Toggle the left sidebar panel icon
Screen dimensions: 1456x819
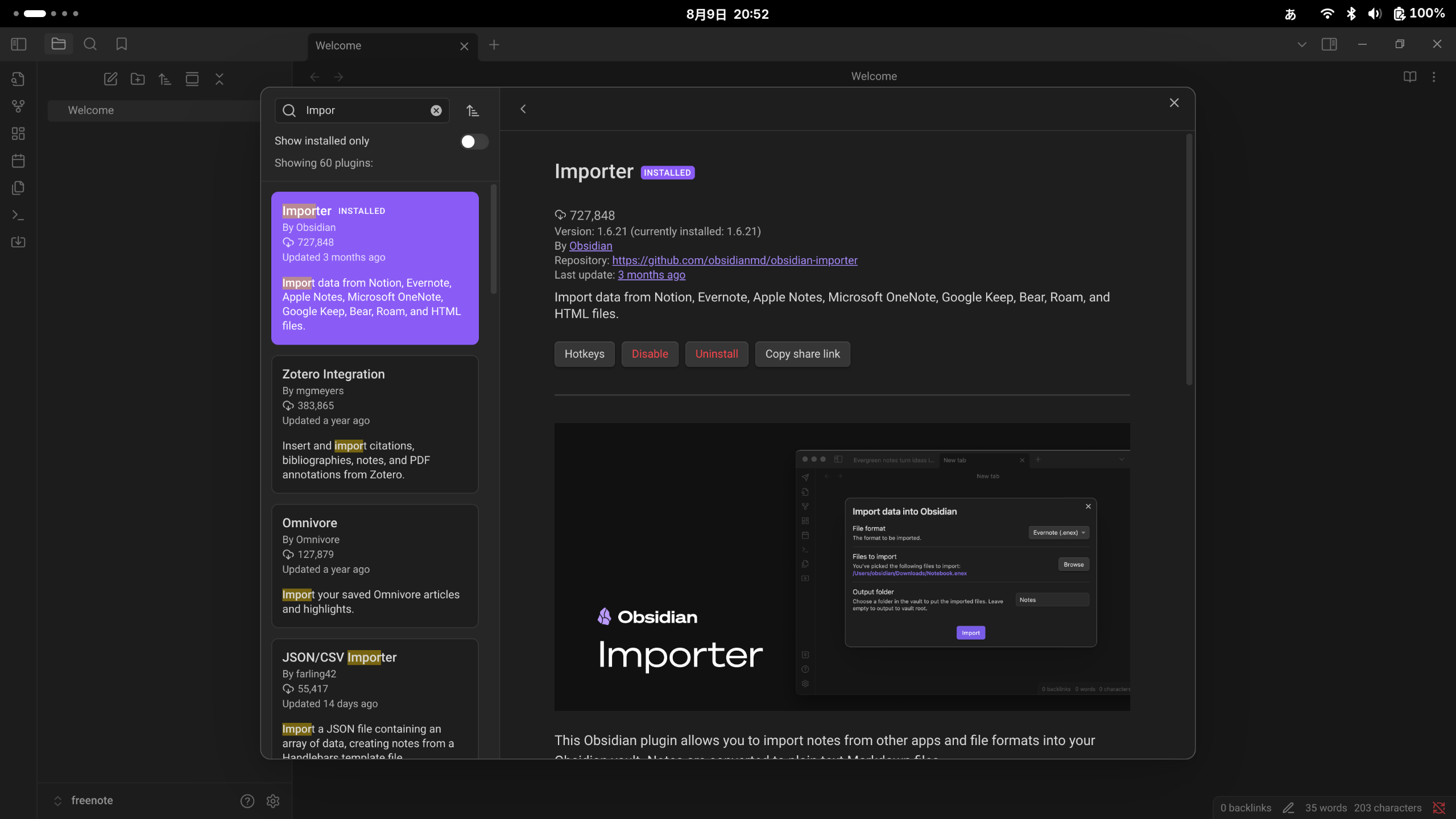(19, 44)
